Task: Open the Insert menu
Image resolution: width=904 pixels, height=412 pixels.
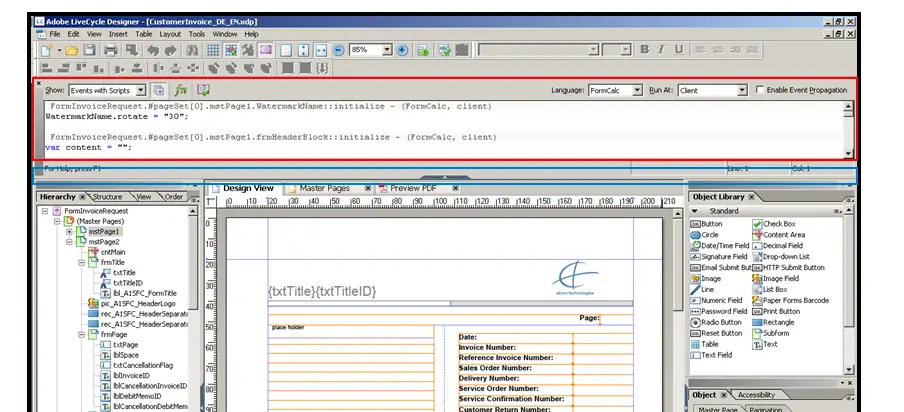Action: 118,34
